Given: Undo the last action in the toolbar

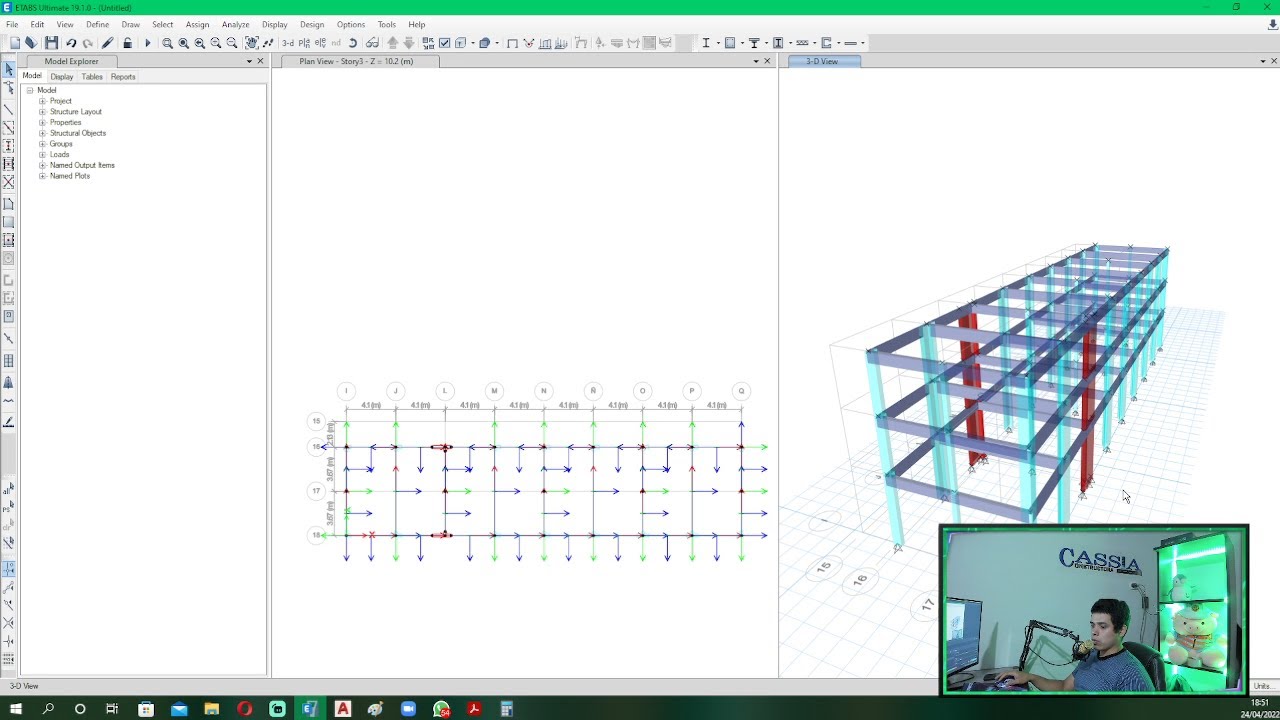Looking at the screenshot, I should click(x=71, y=43).
